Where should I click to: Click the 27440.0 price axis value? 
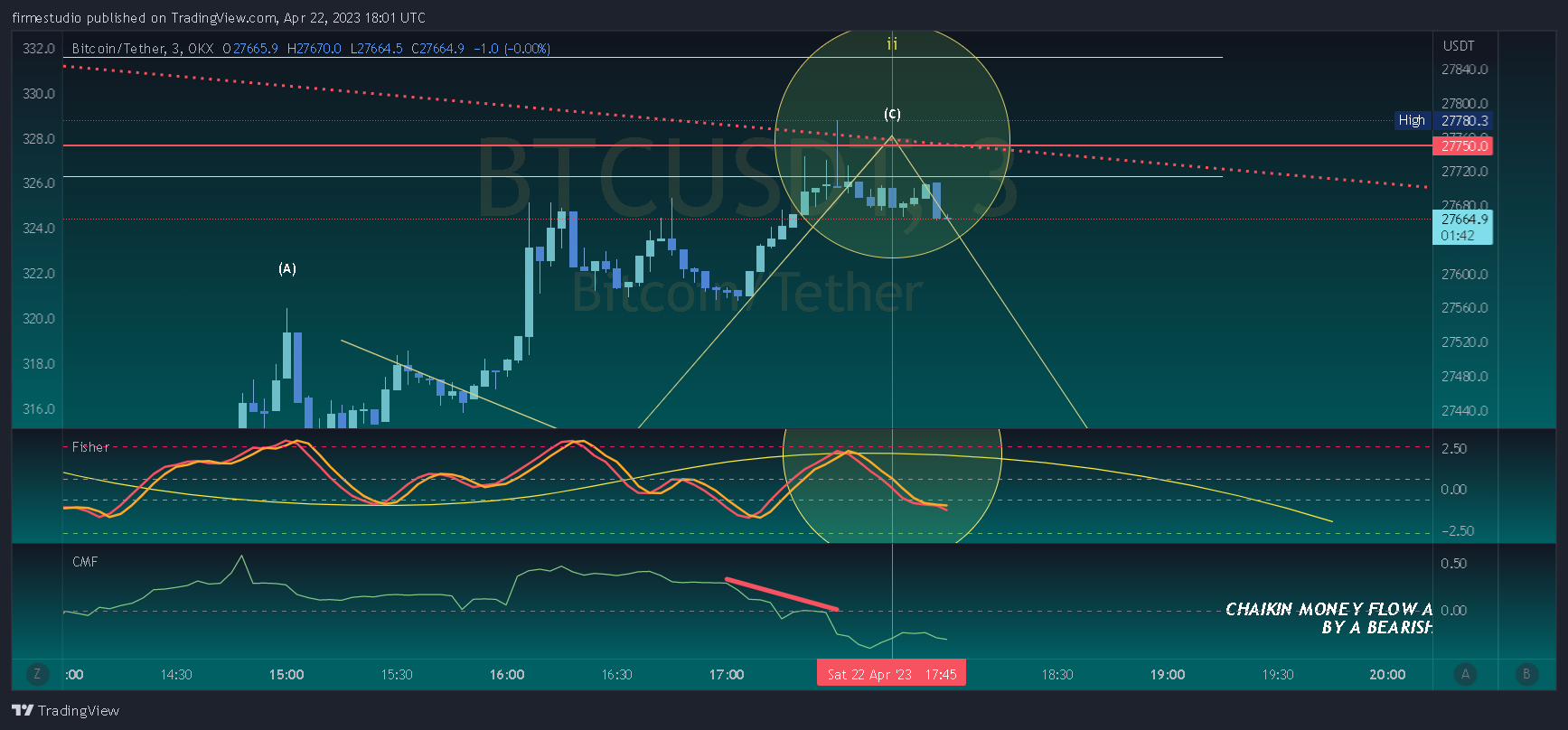(x=1464, y=411)
